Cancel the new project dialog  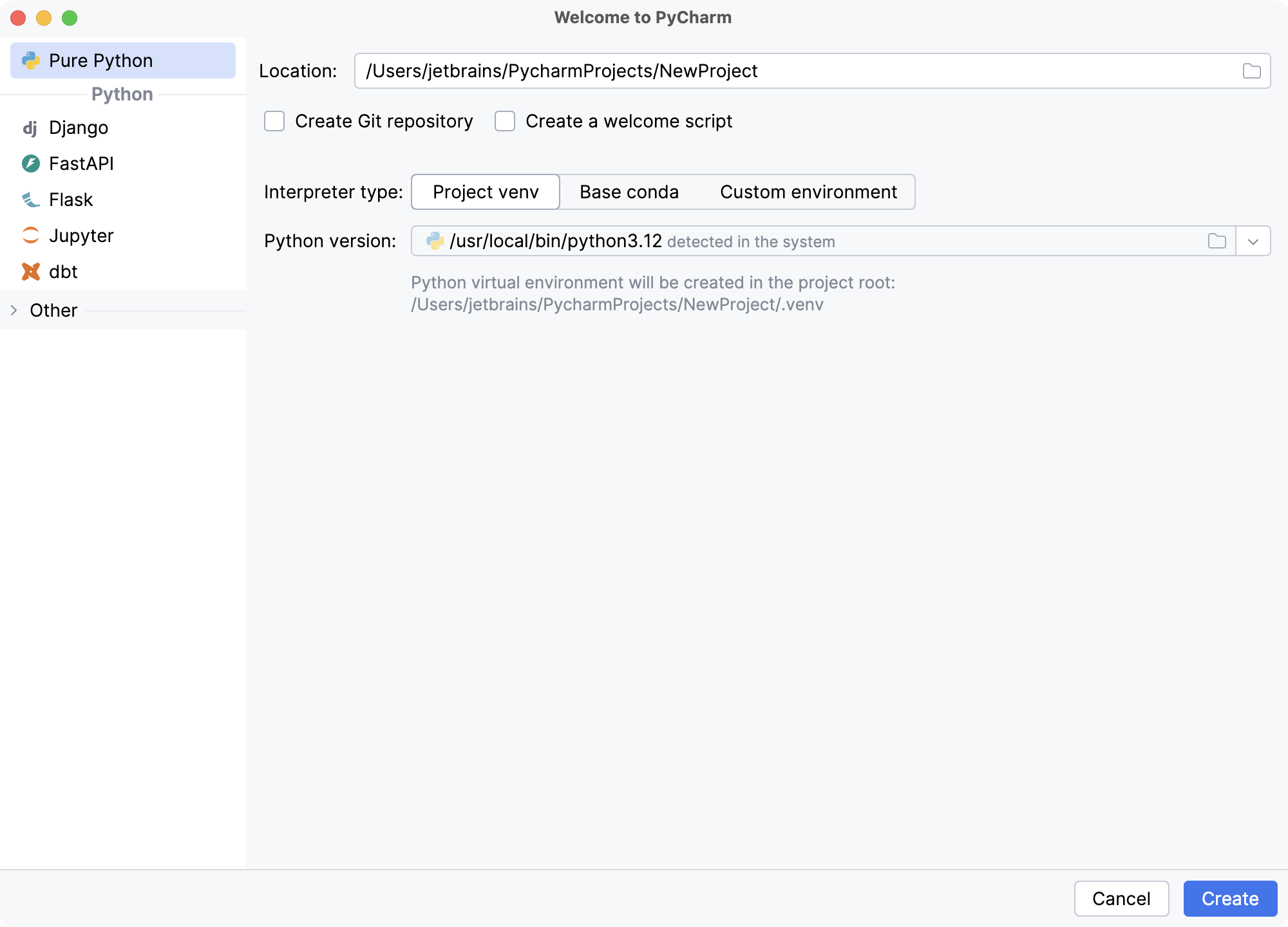[x=1121, y=899]
